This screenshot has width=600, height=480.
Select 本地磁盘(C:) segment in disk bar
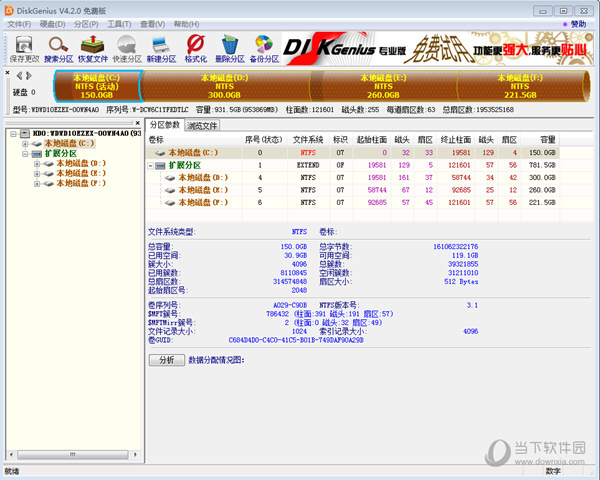pos(98,86)
